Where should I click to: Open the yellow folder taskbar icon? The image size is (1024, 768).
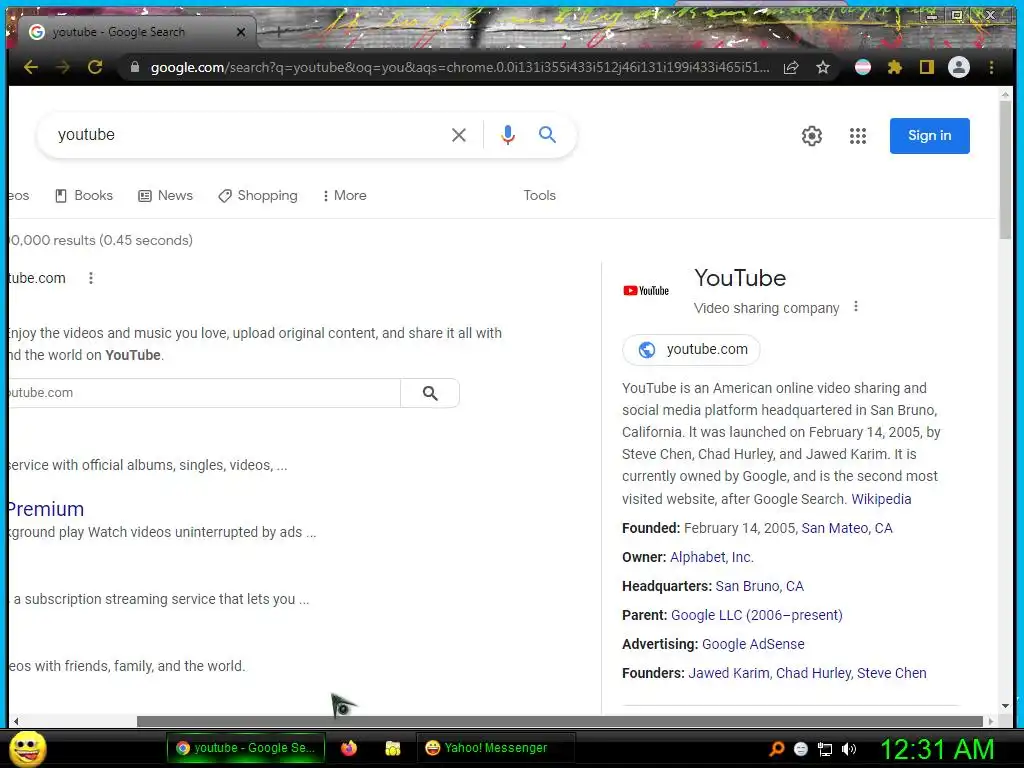click(x=392, y=748)
